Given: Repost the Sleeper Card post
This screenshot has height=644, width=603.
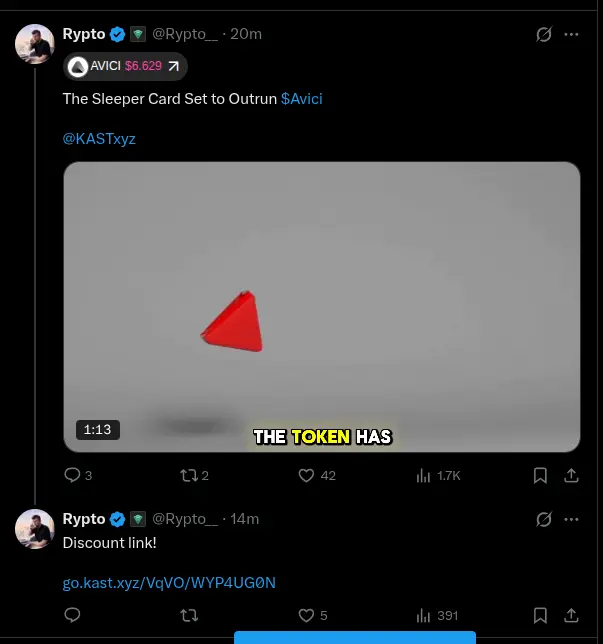Looking at the screenshot, I should [187, 475].
